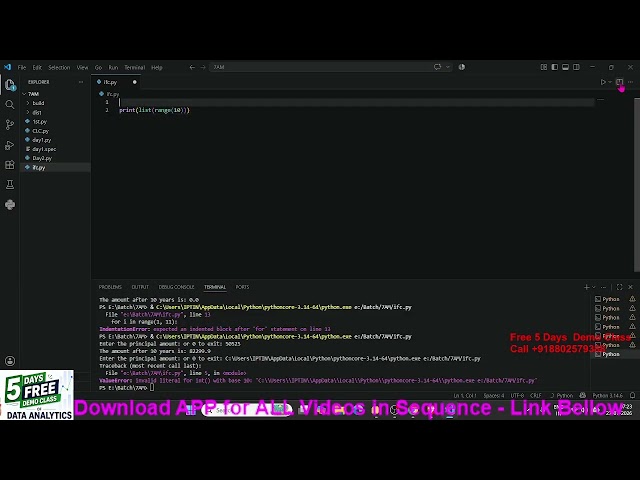Click the CRLF line ending status entry
This screenshot has height=480, width=640.
click(536, 396)
